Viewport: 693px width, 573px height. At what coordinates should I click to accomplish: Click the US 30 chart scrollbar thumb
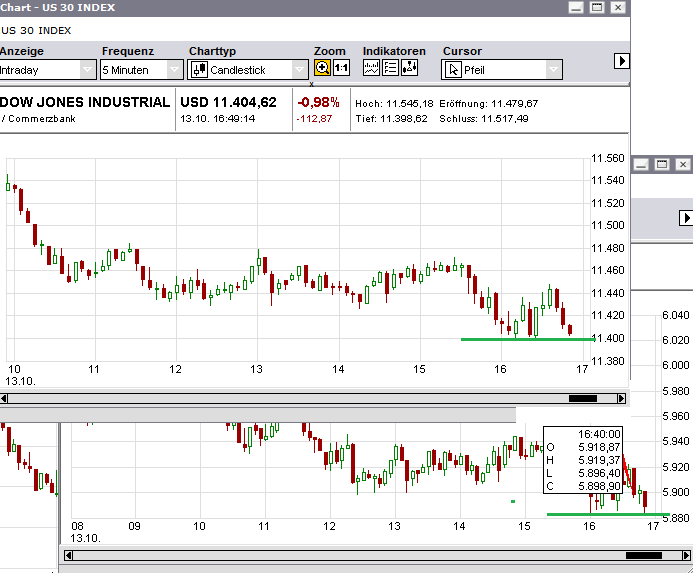[583, 398]
